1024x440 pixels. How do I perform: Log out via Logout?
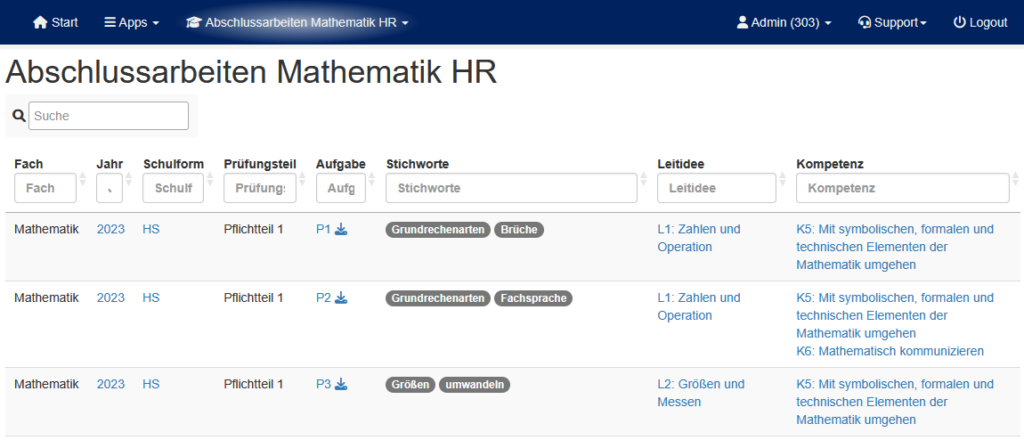point(980,22)
